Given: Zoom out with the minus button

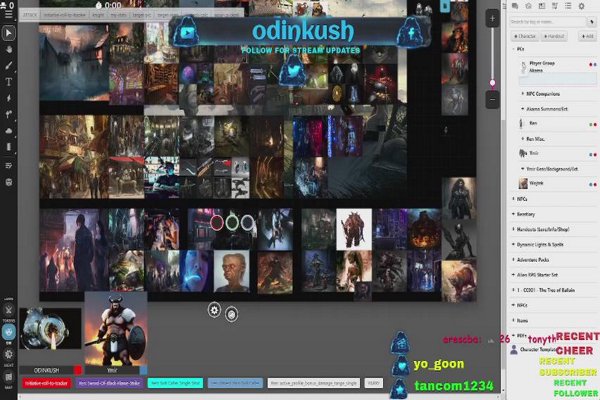Looking at the screenshot, I should point(492,100).
